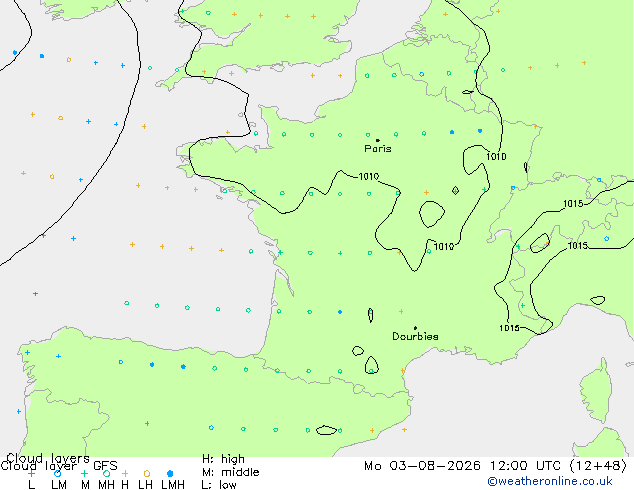This screenshot has height=490, width=634.
Task: Click the GFS model label
Action: coord(105,466)
